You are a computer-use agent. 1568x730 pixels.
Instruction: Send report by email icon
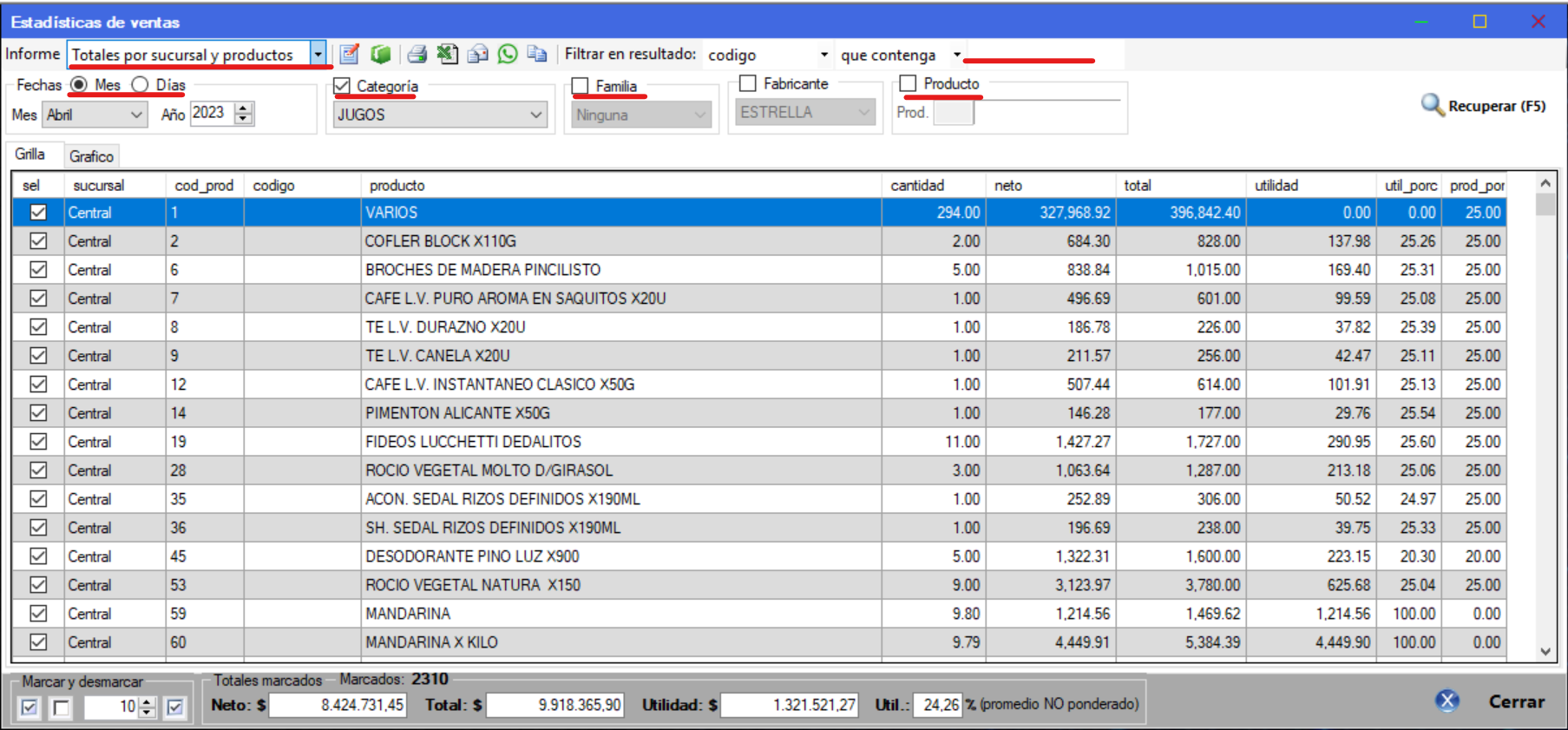coord(477,55)
